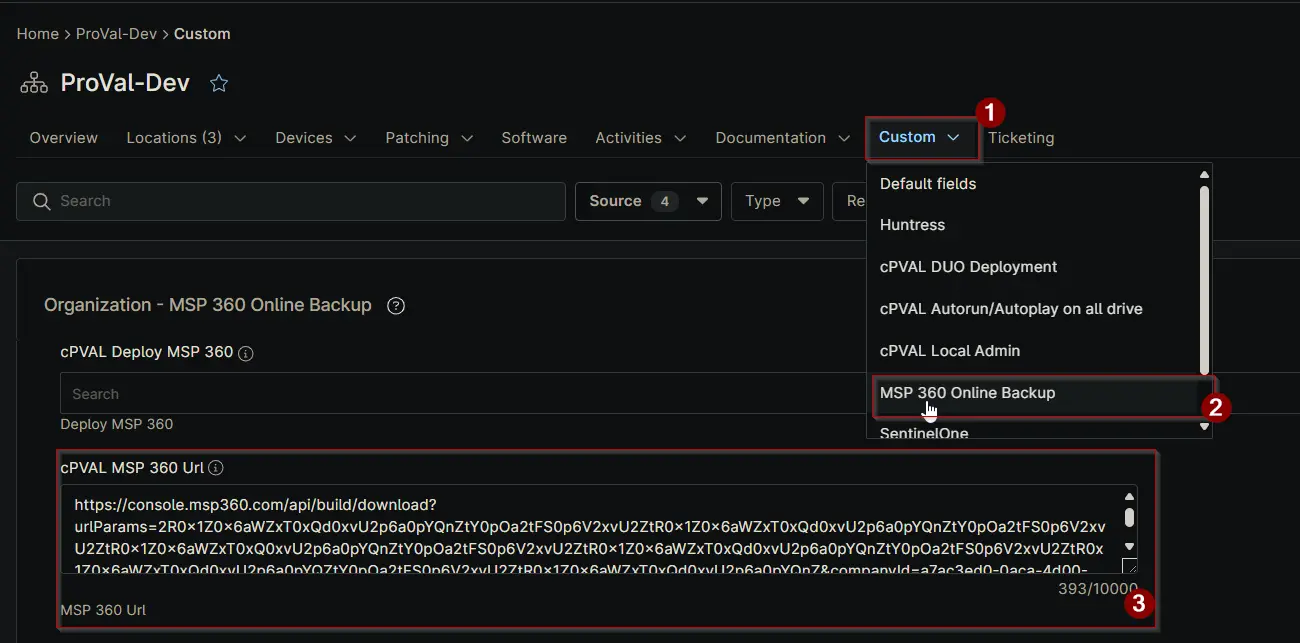
Task: Click the 'MSP 360 Url' helper text below textarea
Action: point(103,609)
